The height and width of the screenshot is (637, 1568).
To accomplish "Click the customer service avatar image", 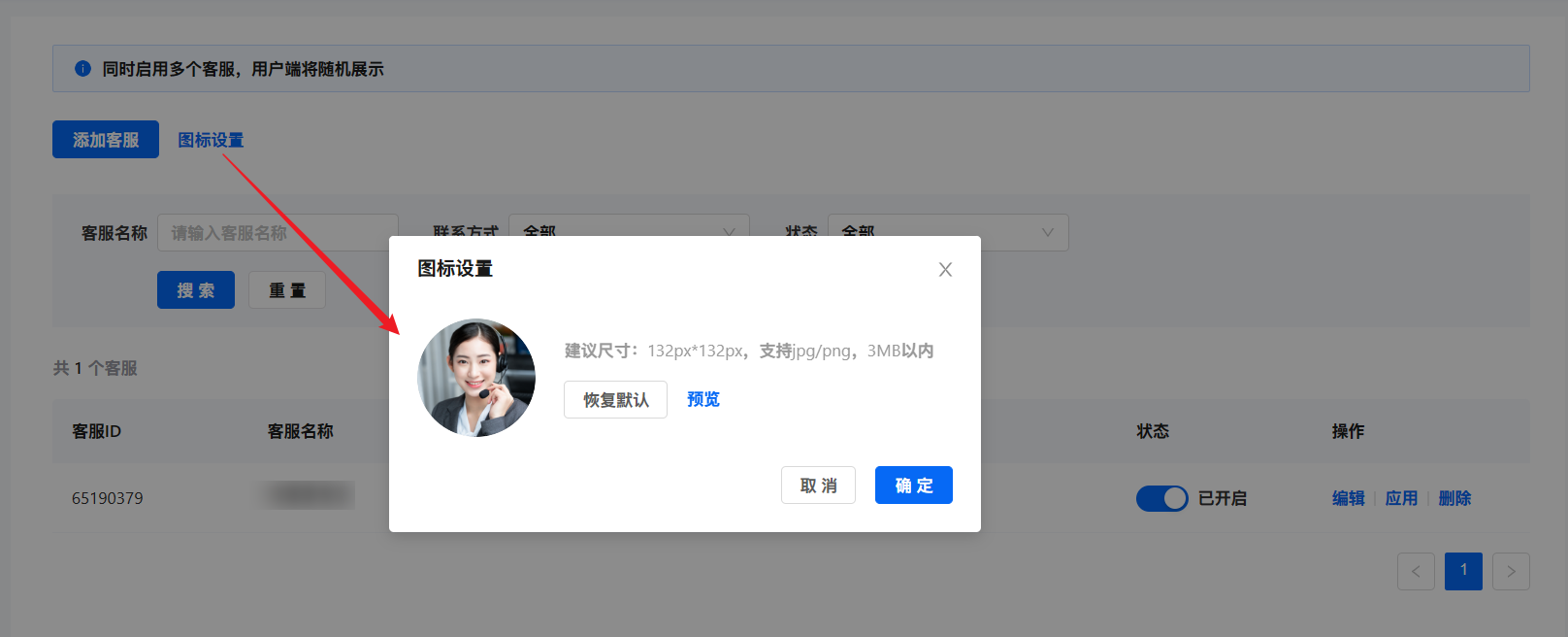I will pyautogui.click(x=476, y=378).
